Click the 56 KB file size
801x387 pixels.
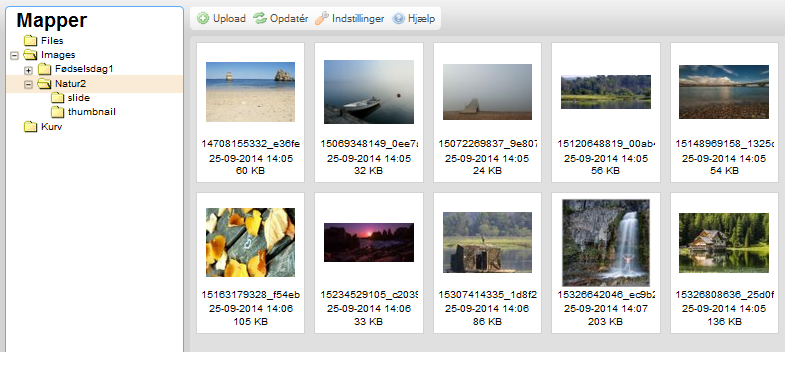606,171
